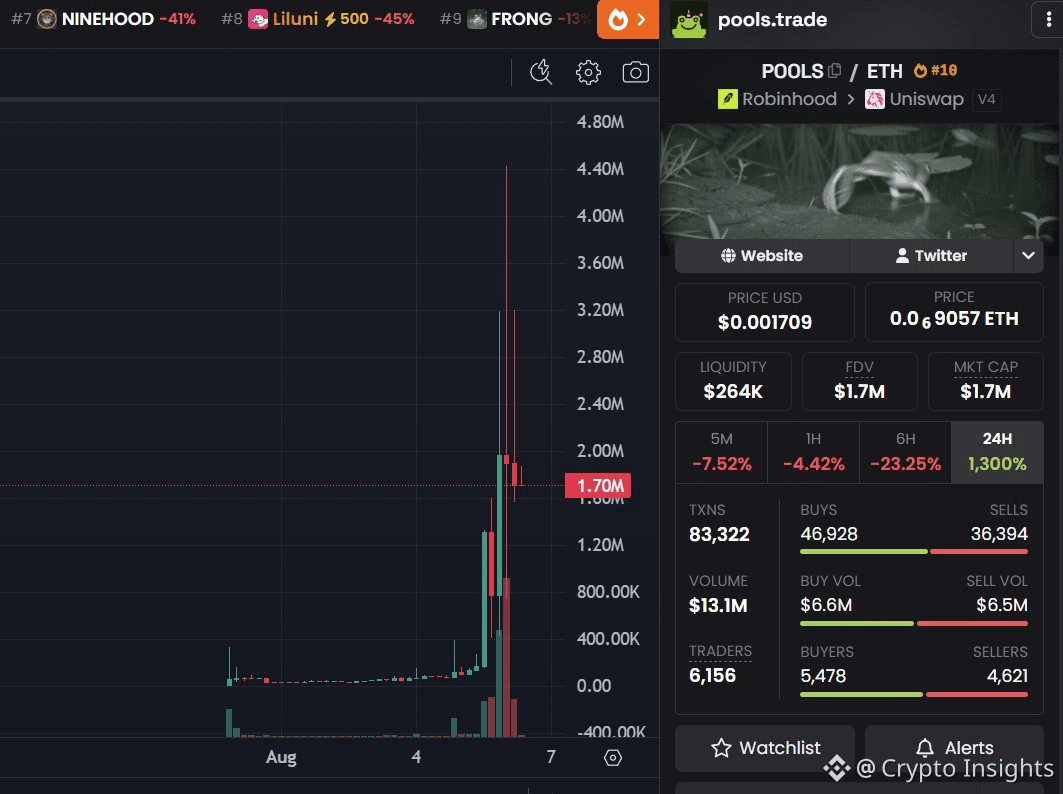Viewport: 1063px width, 794px height.
Task: Click the SELLS count 36,394
Action: pyautogui.click(x=999, y=534)
